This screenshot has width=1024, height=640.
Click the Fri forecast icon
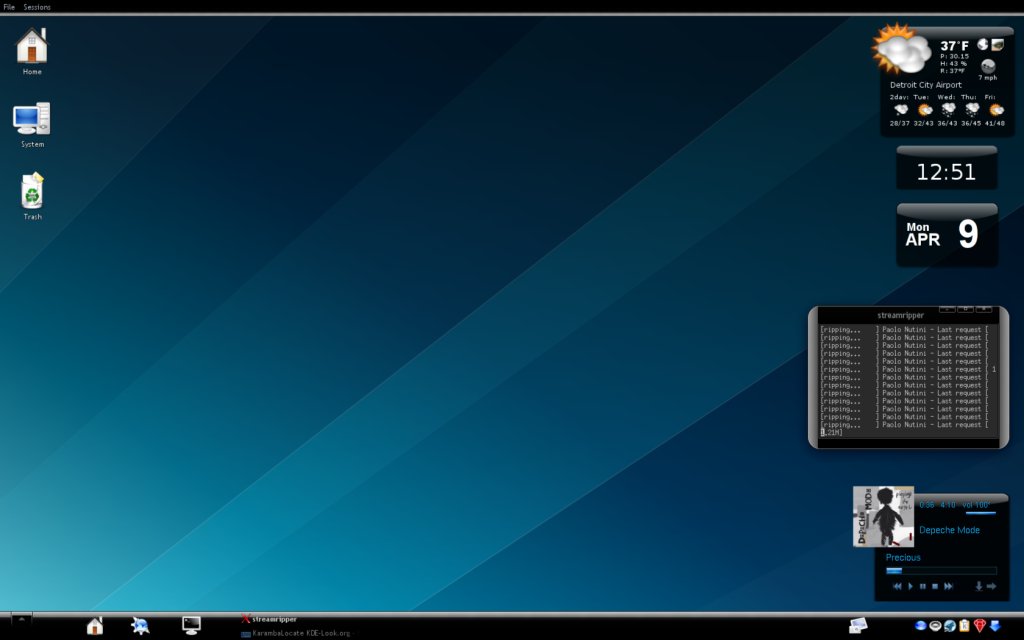coord(996,110)
